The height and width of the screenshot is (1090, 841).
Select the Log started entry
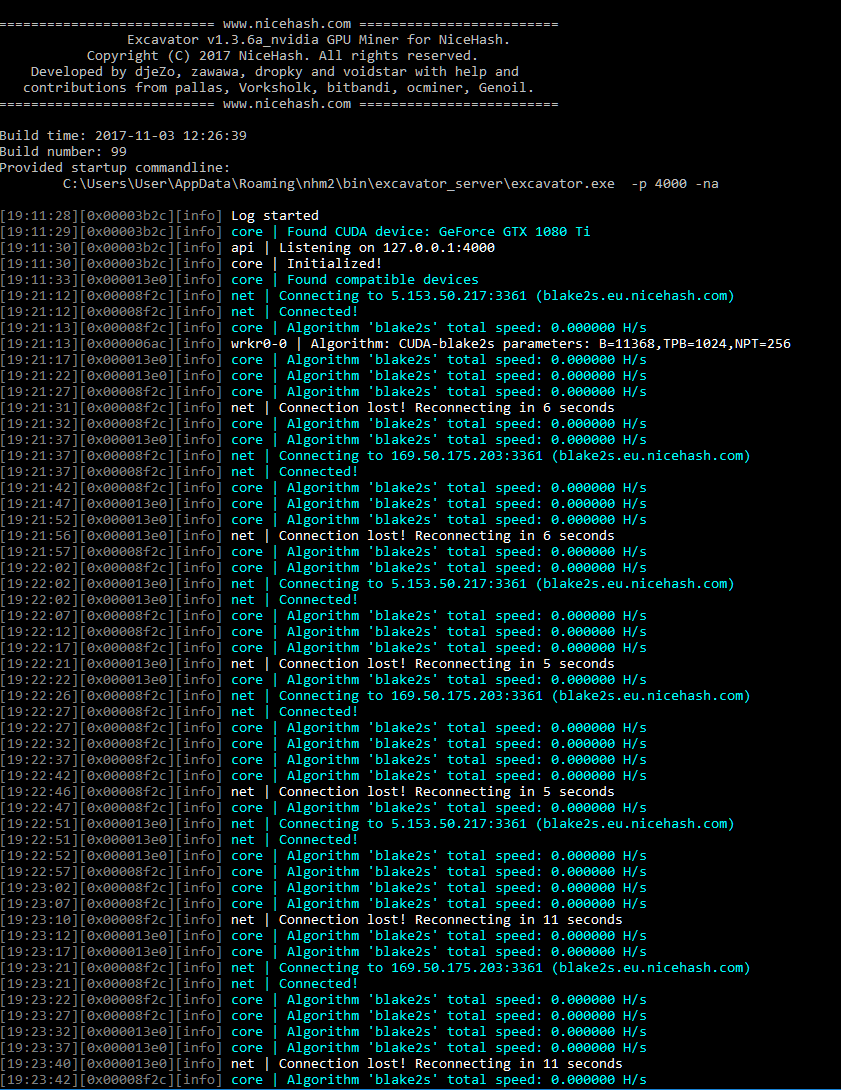275,215
